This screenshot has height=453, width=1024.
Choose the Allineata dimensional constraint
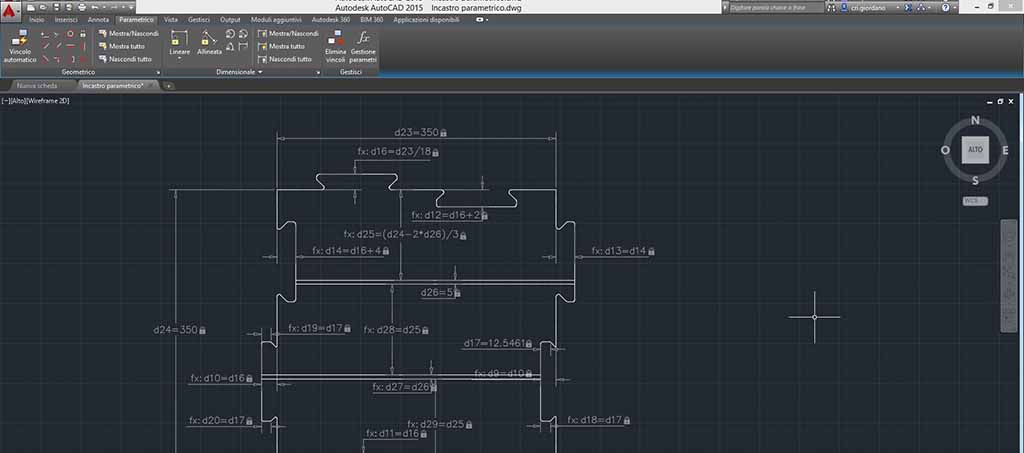pyautogui.click(x=210, y=42)
